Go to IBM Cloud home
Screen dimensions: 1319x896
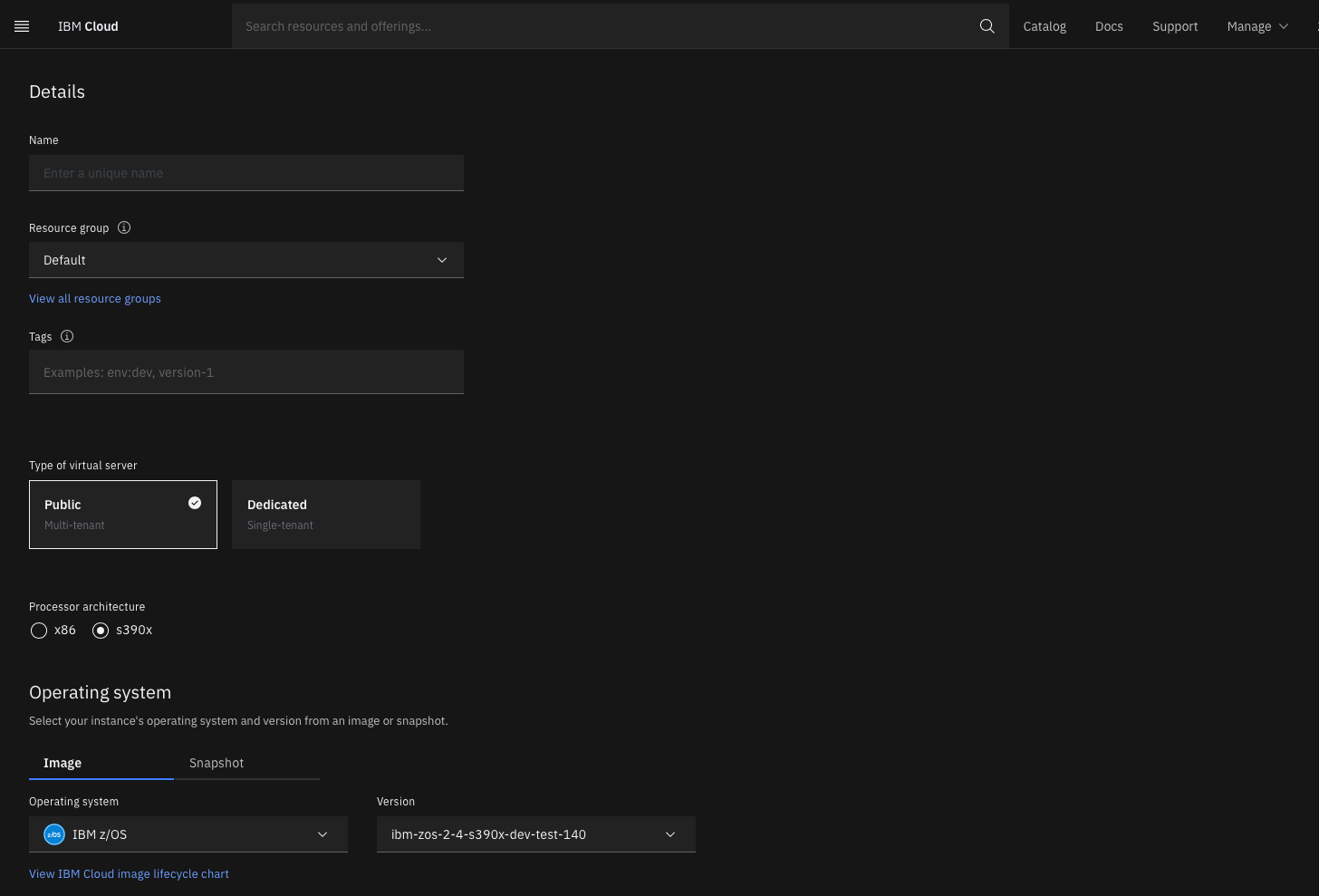click(88, 26)
